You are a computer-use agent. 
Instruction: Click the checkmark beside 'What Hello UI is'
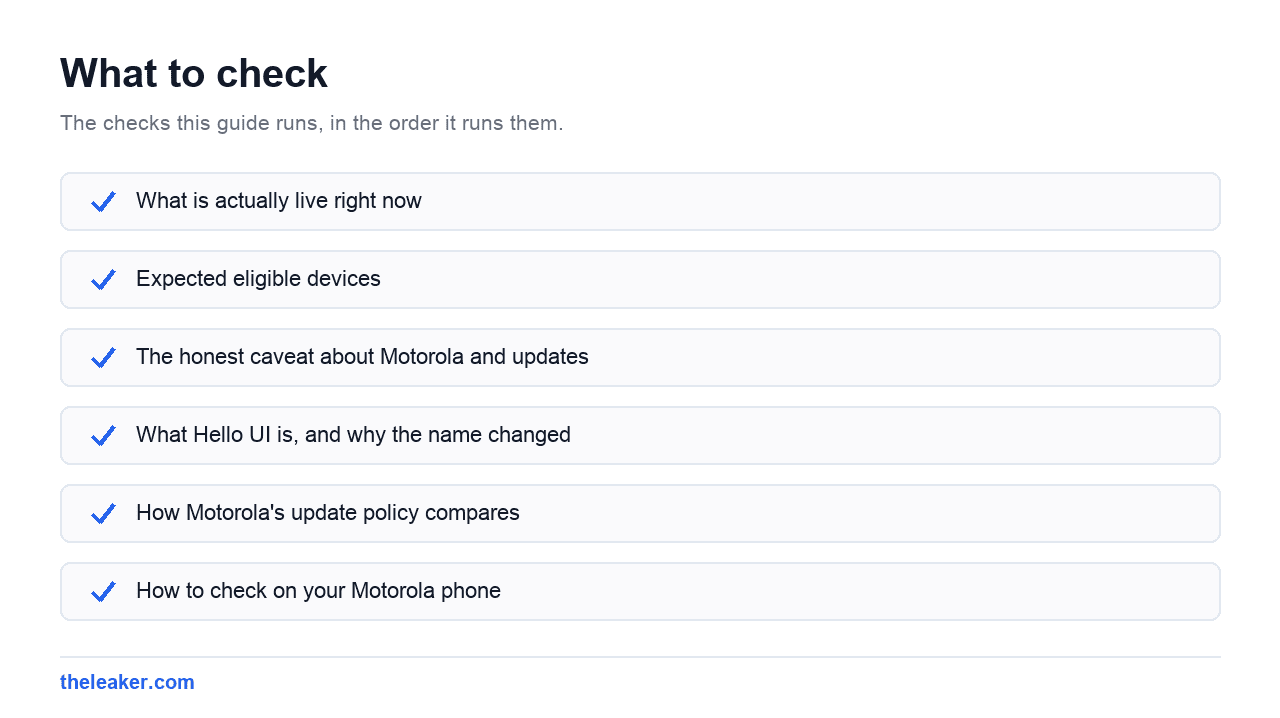pos(103,435)
